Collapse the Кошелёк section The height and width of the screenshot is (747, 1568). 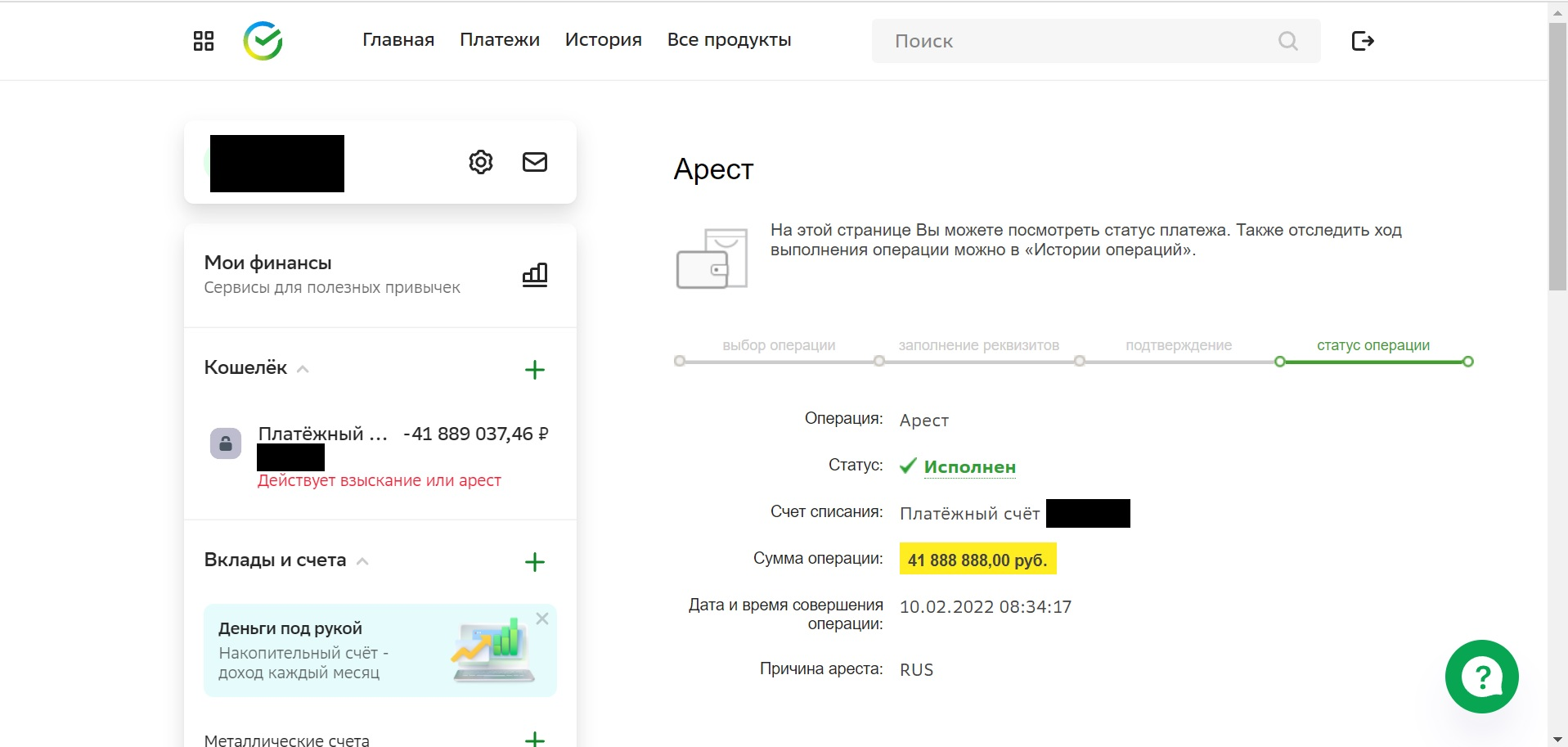[x=303, y=369]
